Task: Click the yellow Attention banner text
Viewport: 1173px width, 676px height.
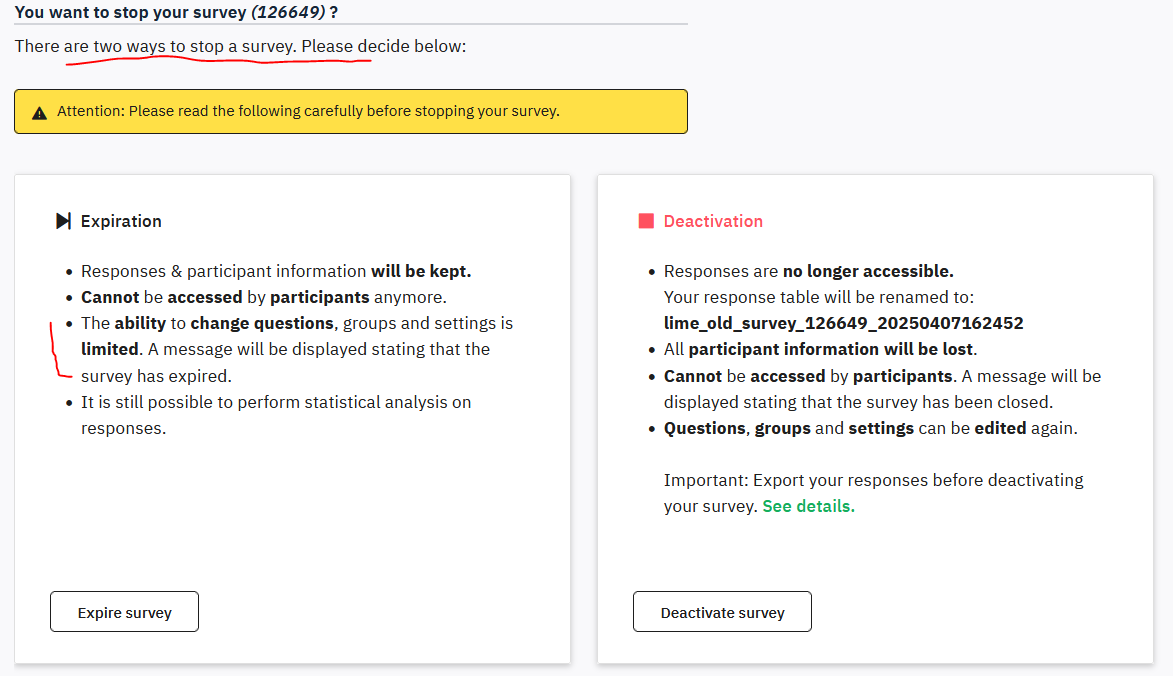Action: click(308, 111)
